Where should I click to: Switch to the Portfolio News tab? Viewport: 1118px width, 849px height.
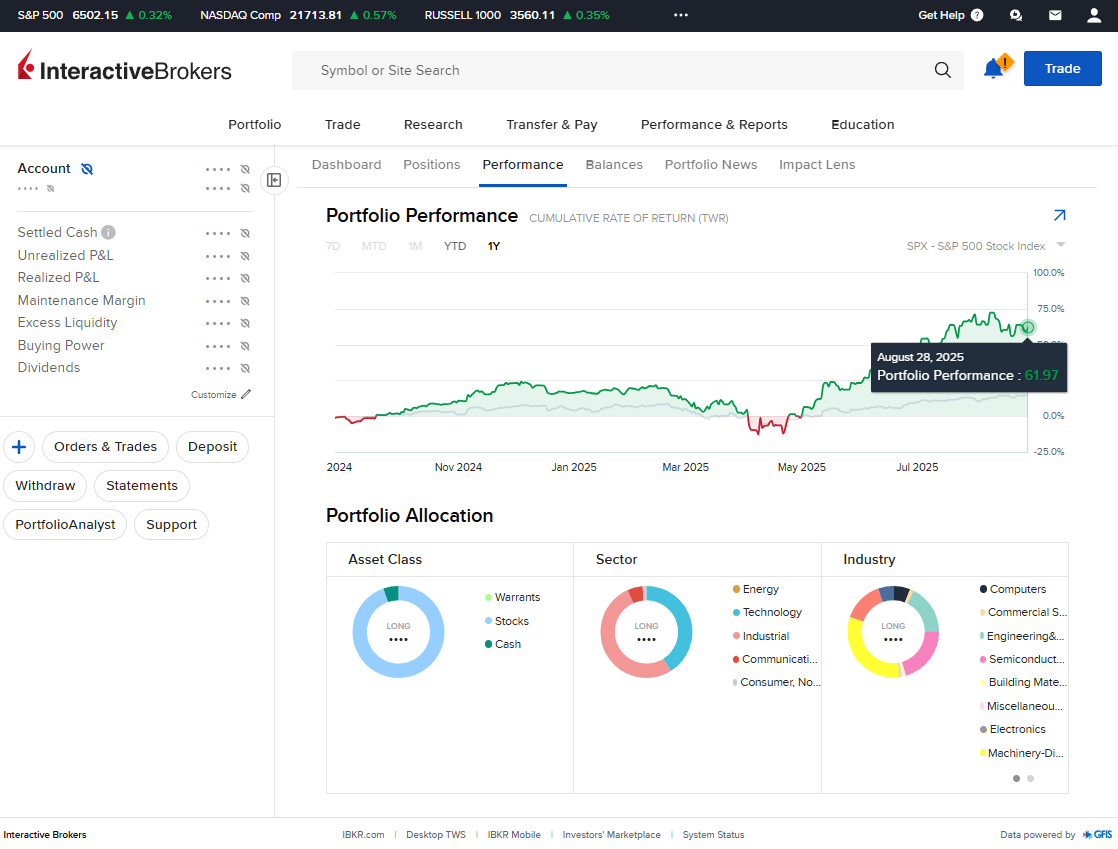coord(711,165)
